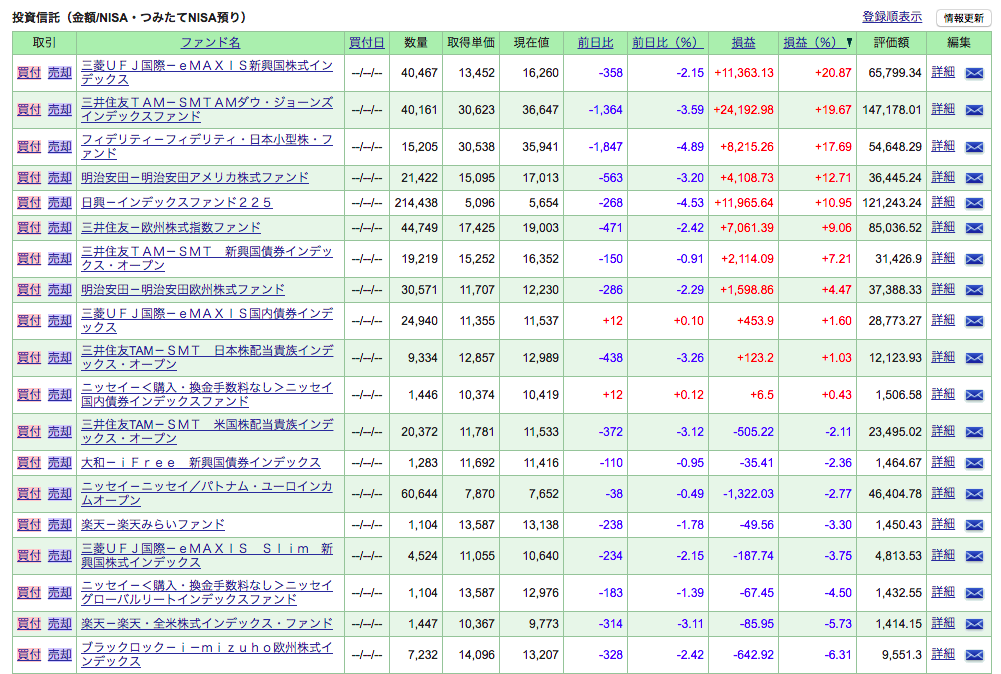Select quantity cell 214,438
This screenshot has width=1001, height=674.
(x=416, y=203)
